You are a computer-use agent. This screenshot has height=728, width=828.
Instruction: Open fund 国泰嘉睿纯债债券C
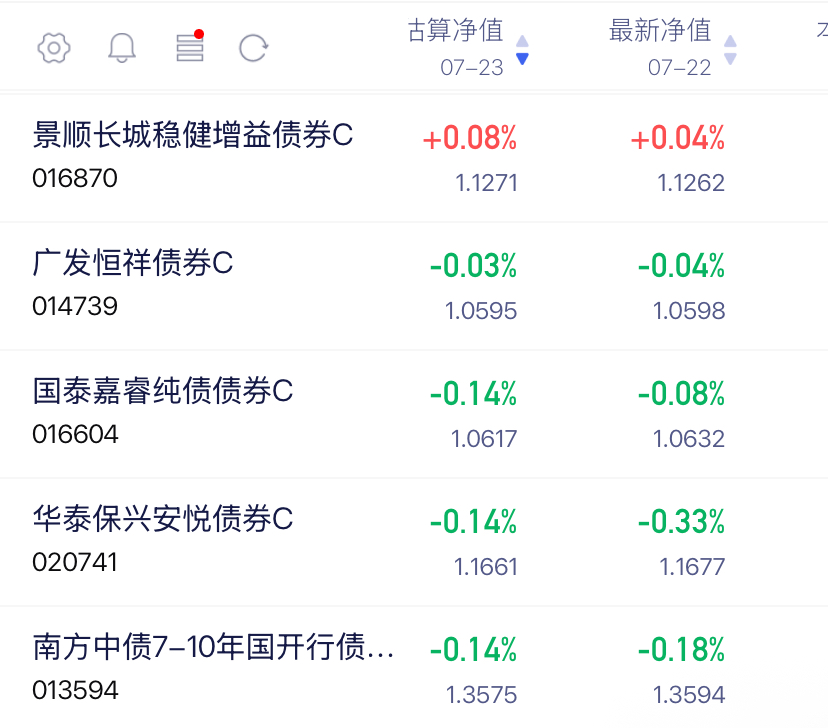click(163, 391)
